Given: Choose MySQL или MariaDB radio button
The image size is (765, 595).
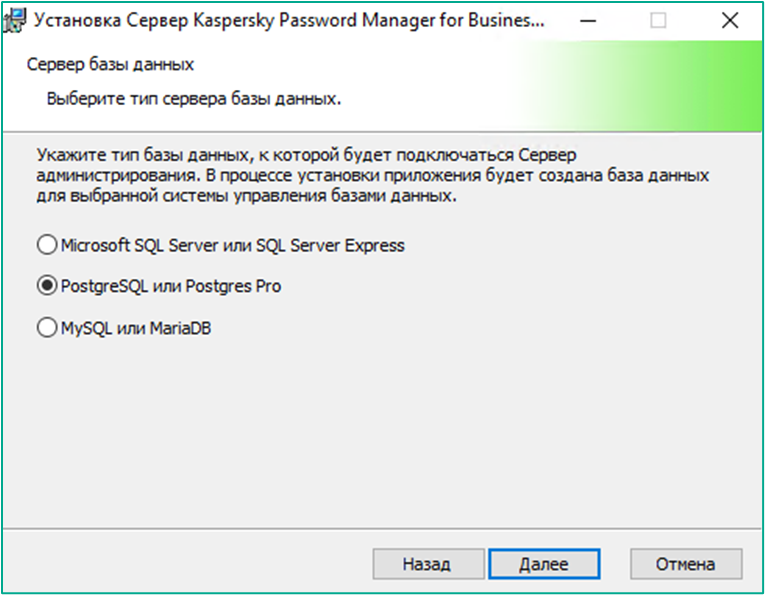Looking at the screenshot, I should (47, 328).
